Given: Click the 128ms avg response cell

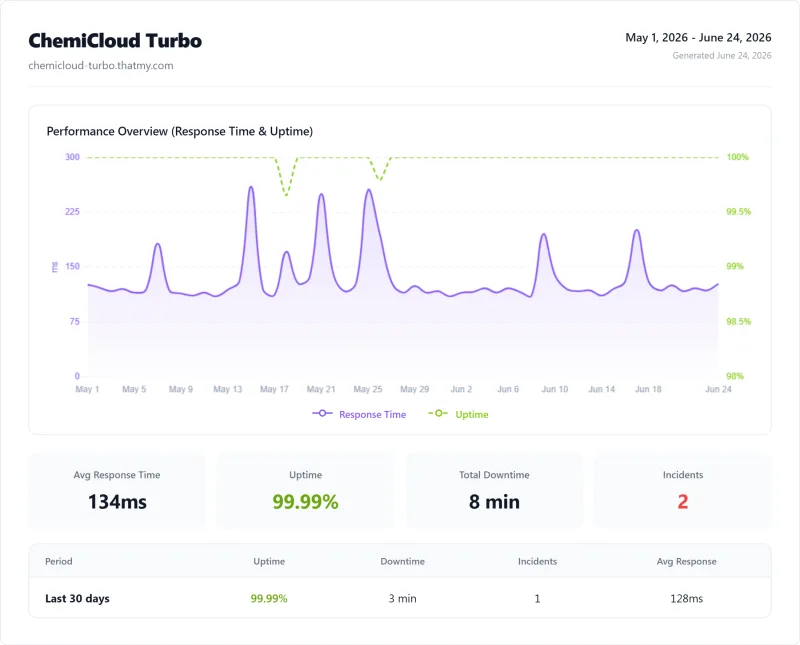Looking at the screenshot, I should tap(686, 599).
